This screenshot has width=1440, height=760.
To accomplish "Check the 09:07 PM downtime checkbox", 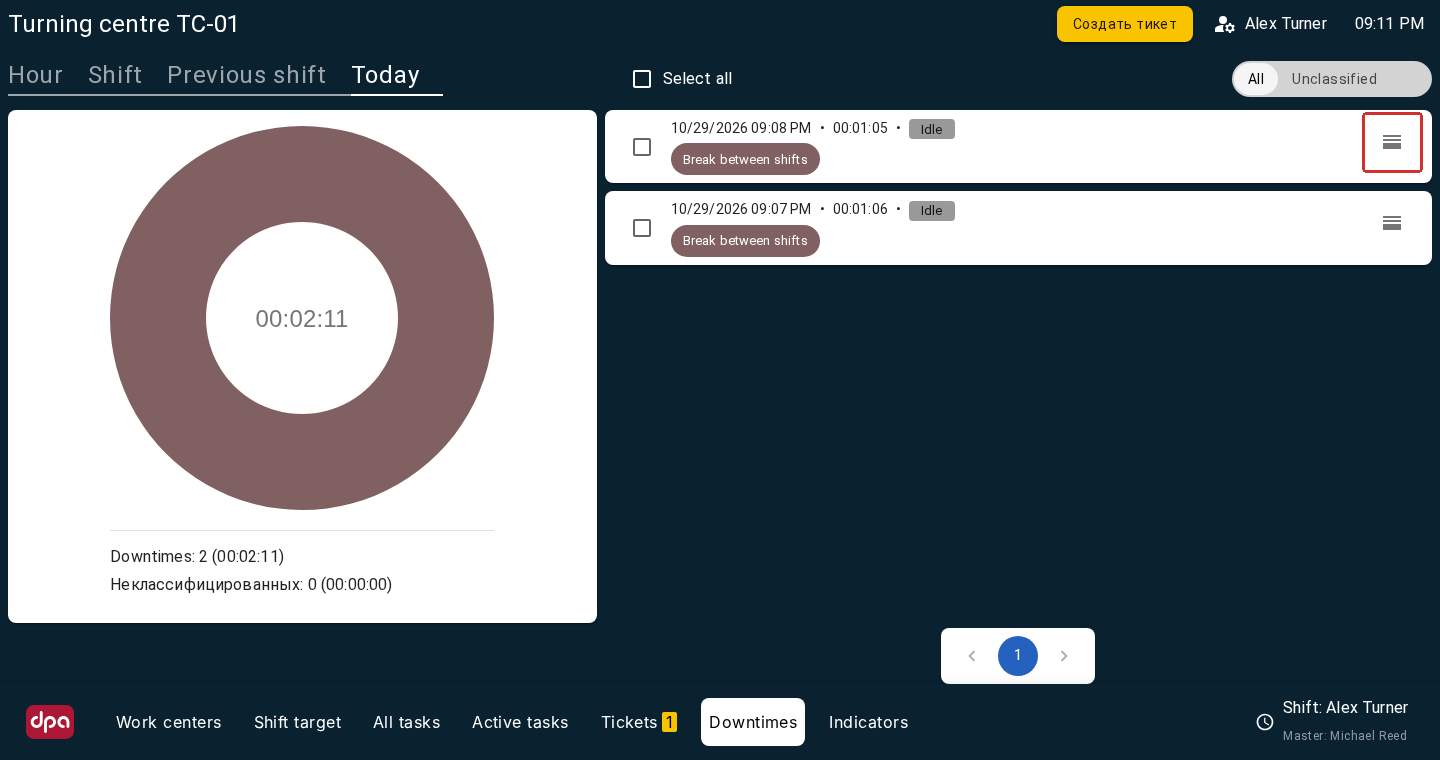I will 642,228.
